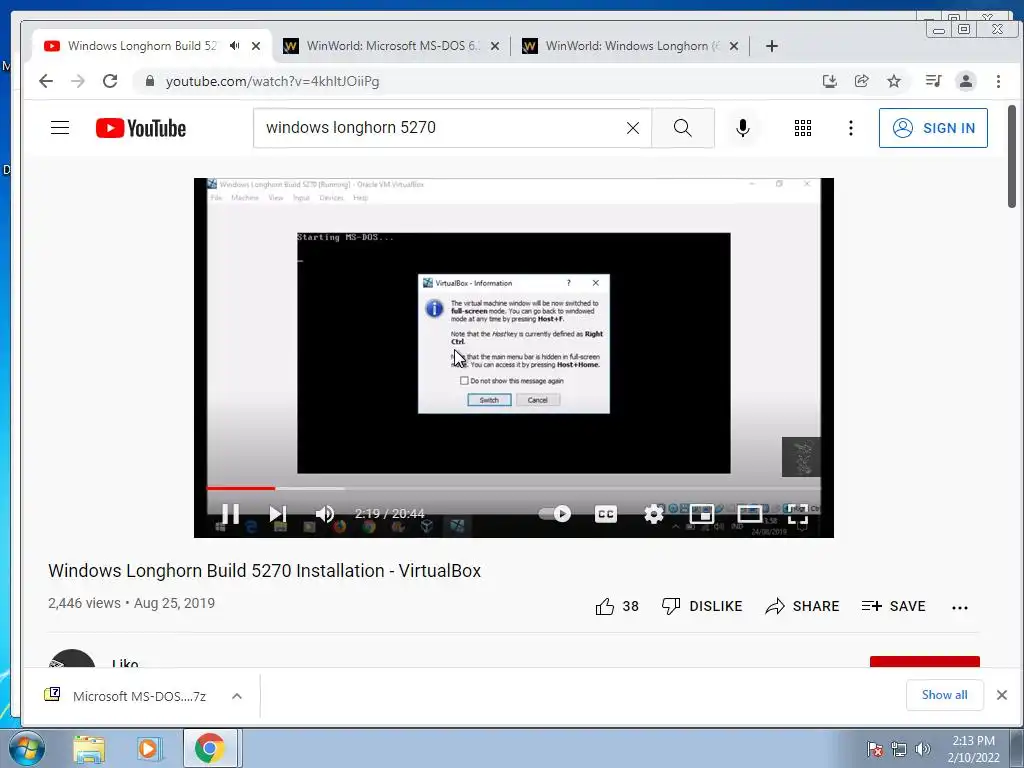Skip to the next video
This screenshot has width=1024, height=768.
(278, 514)
